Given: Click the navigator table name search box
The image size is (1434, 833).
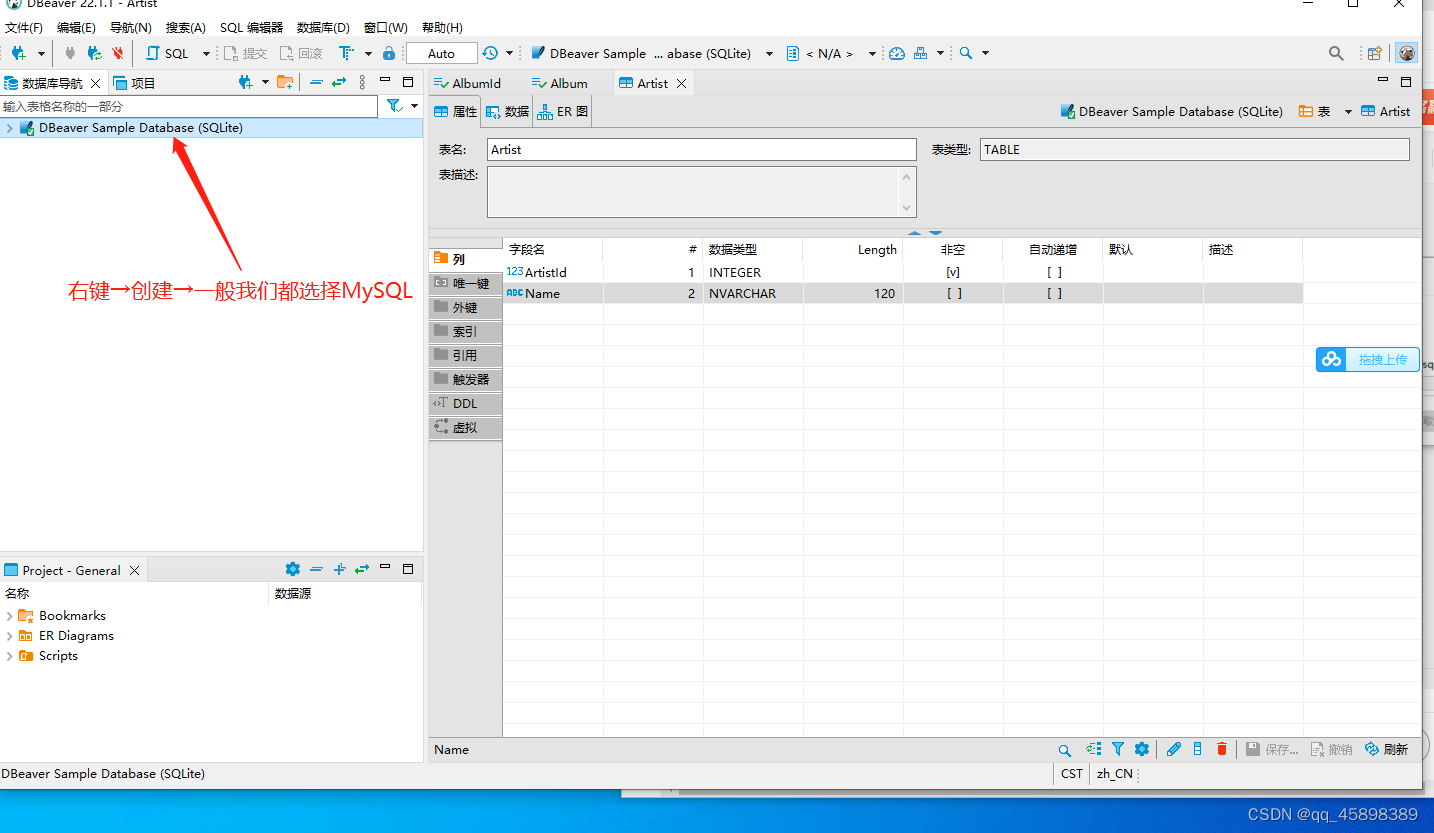Looking at the screenshot, I should (189, 106).
